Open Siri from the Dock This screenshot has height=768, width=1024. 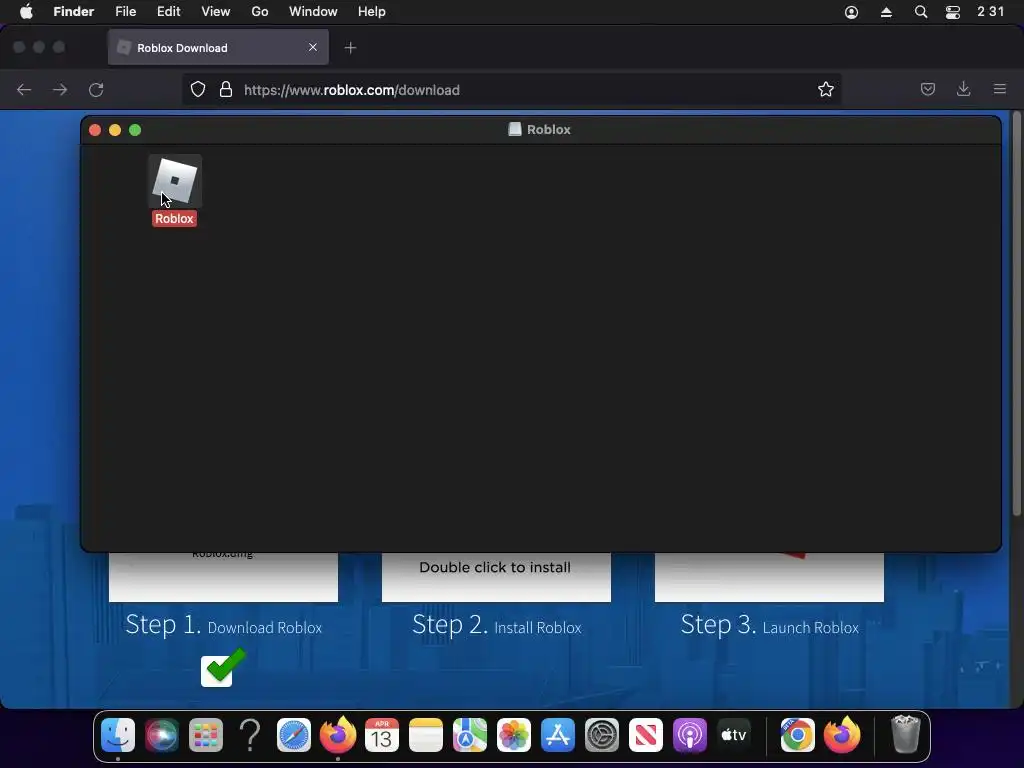(x=162, y=735)
